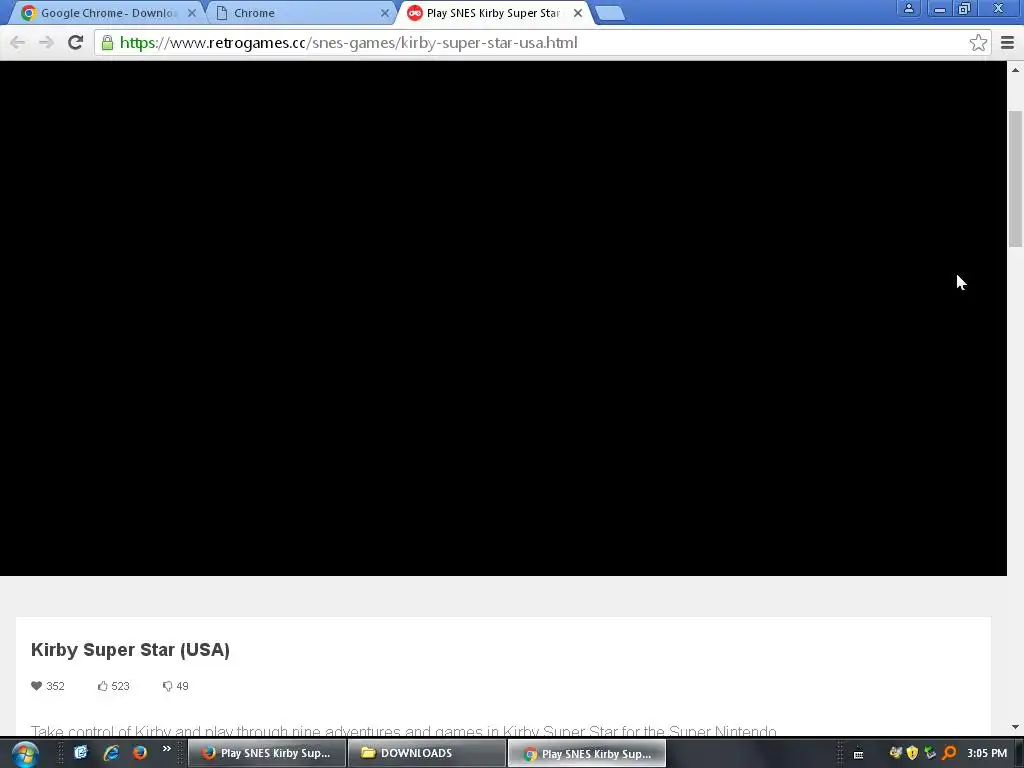The image size is (1024, 768).
Task: Close the middle Chrome tab
Action: (x=385, y=13)
